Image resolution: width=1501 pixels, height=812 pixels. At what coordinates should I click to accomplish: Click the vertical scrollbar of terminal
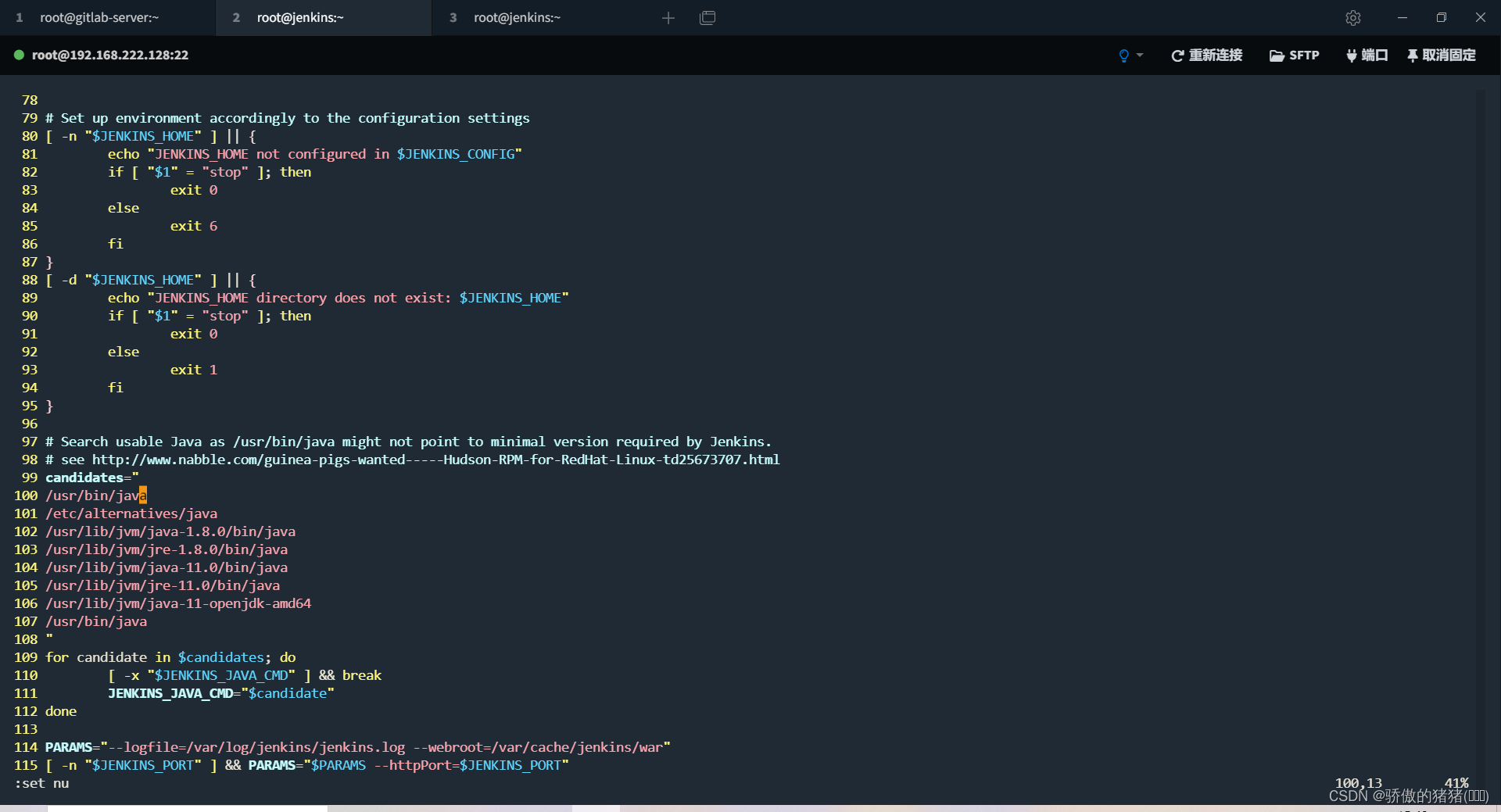point(1480,438)
